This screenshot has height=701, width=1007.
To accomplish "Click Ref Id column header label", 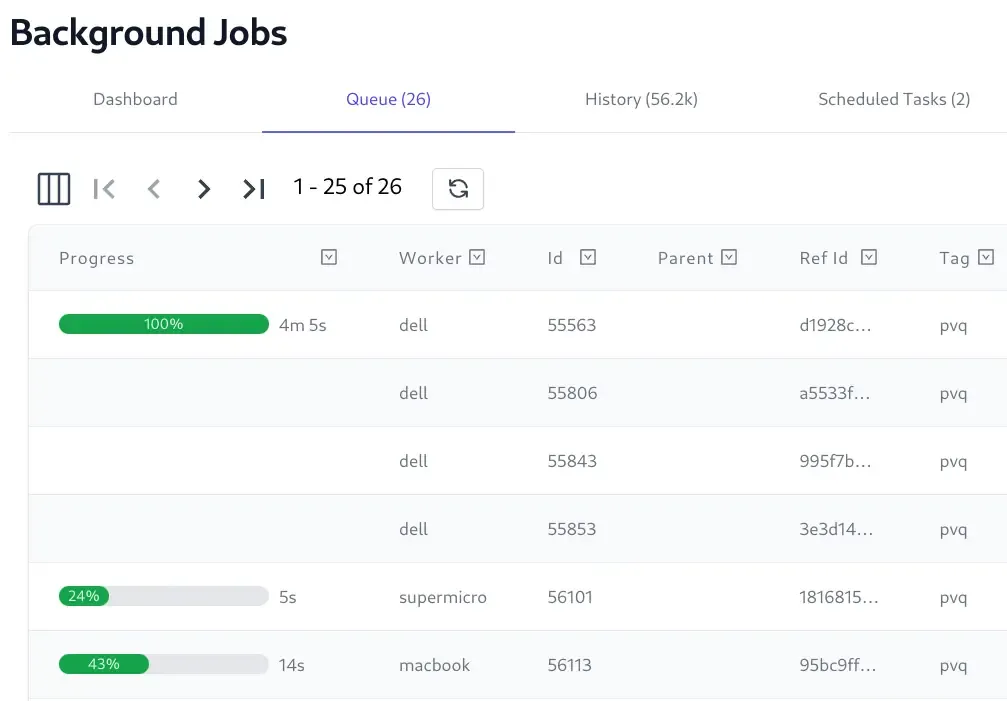I will point(824,258).
